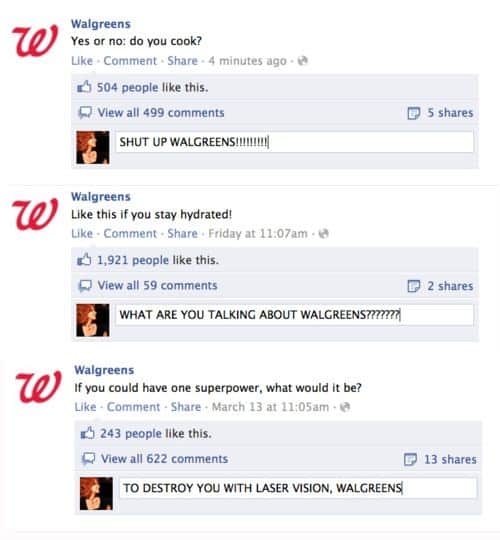The width and height of the screenshot is (500, 540).
Task: Click the '4 minutes ago' timestamp
Action: [247, 61]
